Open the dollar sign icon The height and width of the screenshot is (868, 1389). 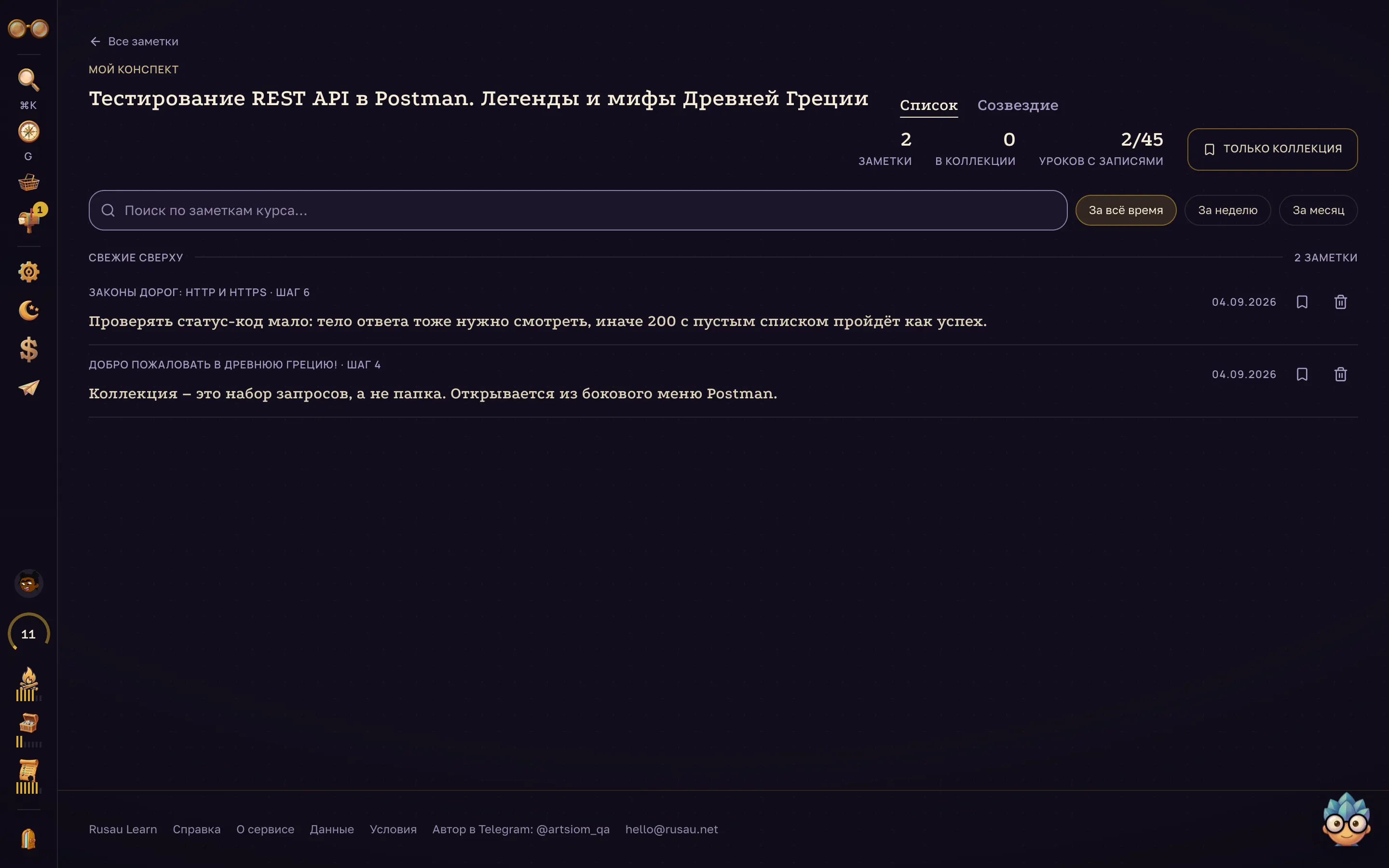click(28, 349)
